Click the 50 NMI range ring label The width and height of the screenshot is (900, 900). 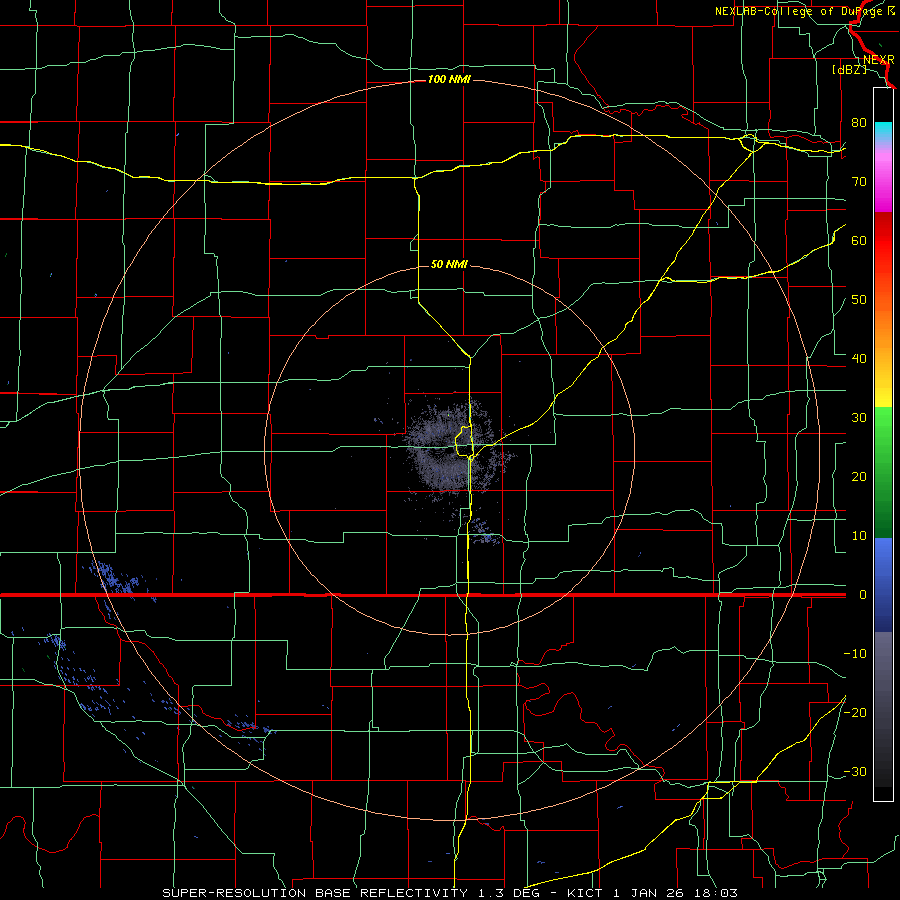tap(449, 264)
